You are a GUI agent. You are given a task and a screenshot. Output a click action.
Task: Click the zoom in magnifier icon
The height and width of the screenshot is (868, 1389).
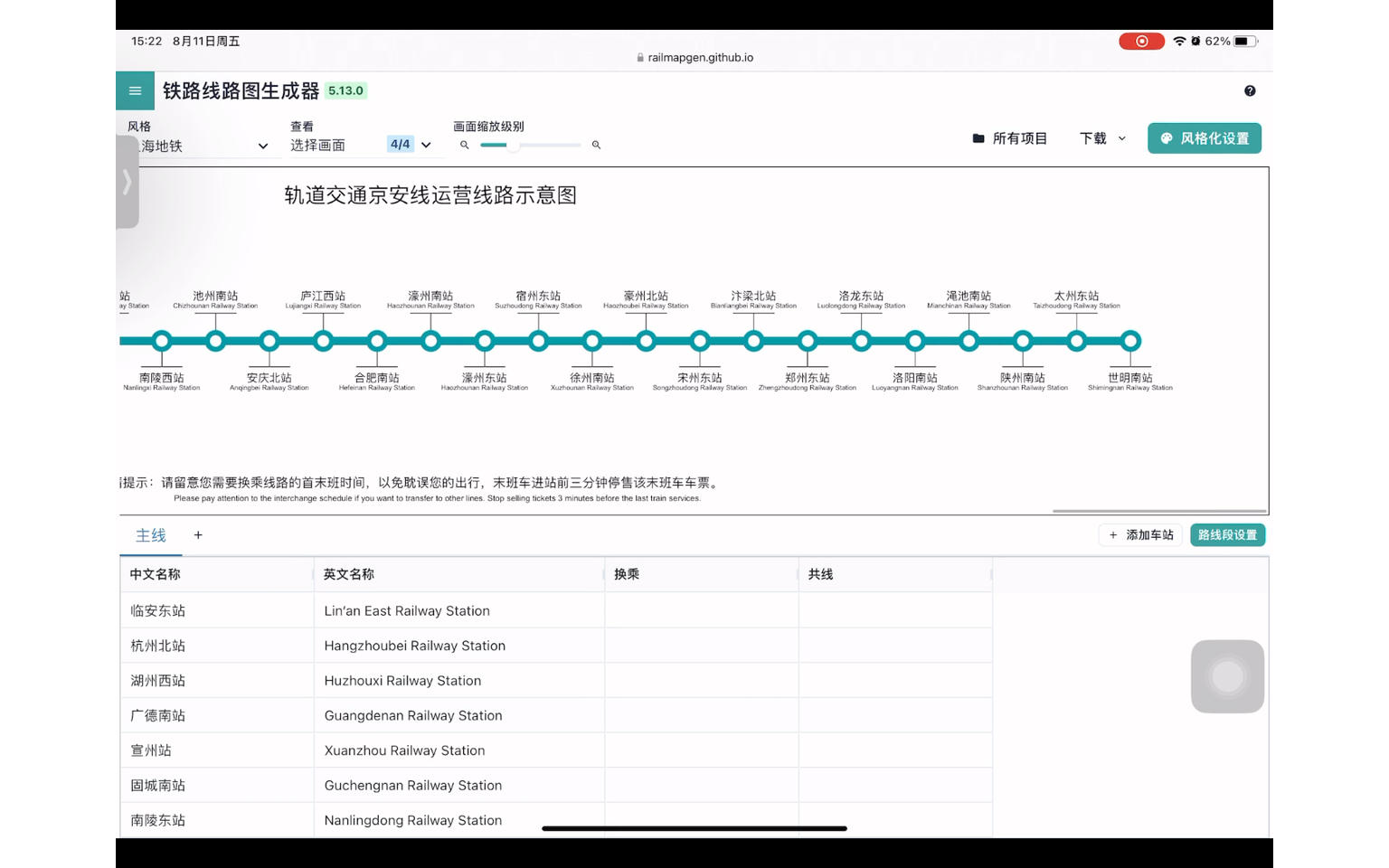(x=596, y=145)
